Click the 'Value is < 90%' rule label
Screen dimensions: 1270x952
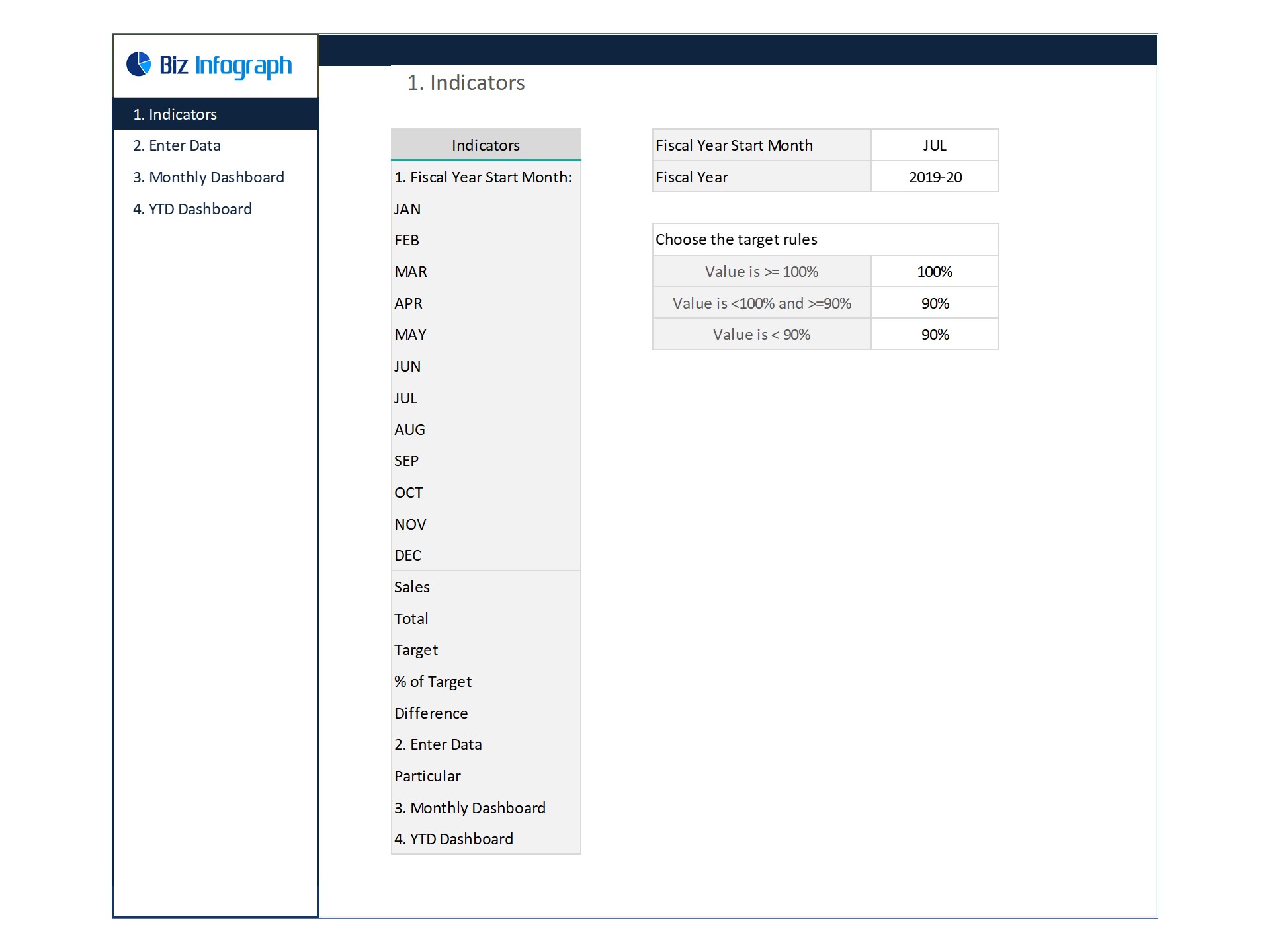(x=762, y=335)
